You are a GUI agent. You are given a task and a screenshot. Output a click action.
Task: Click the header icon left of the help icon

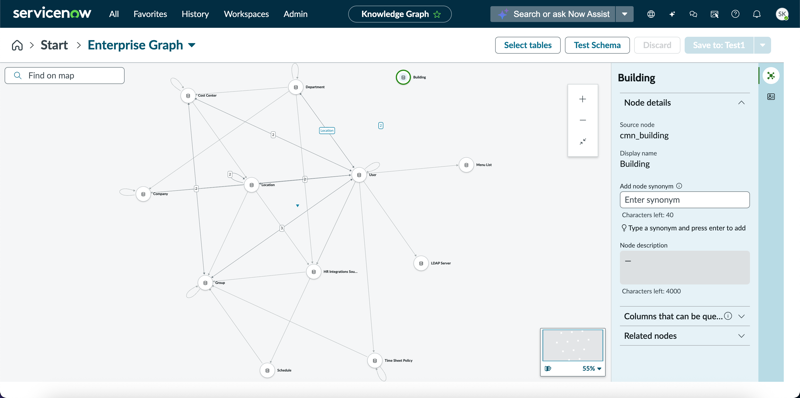(714, 14)
